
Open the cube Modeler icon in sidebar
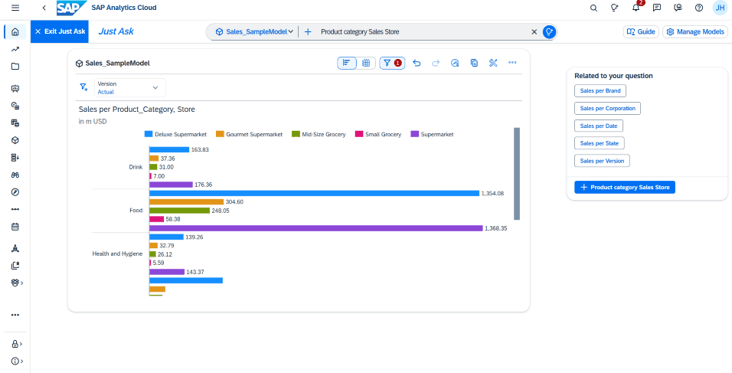pyautogui.click(x=15, y=140)
